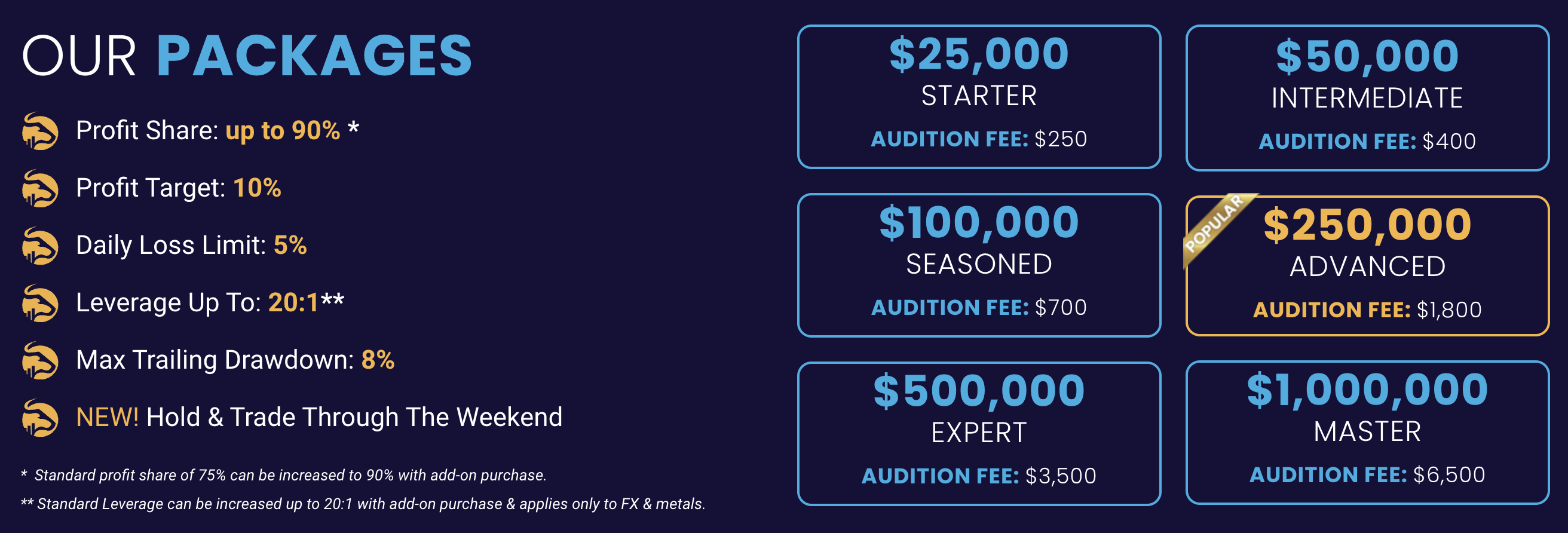Select the $50,000 Intermediate package card
Screen dimensions: 1568x533
[1367, 98]
